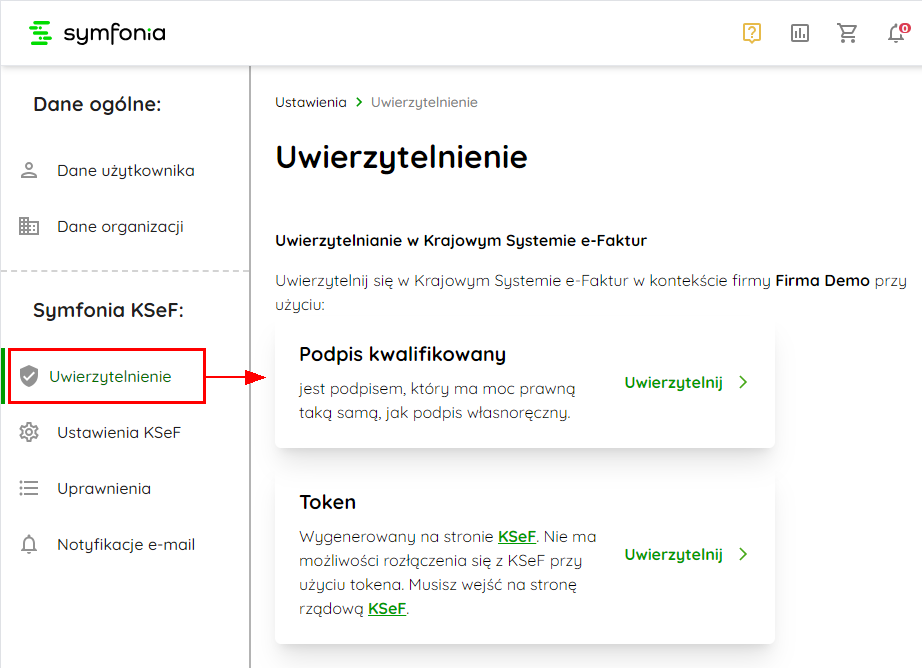This screenshot has height=668, width=922.
Task: Open the help question mark icon
Action: (751, 33)
